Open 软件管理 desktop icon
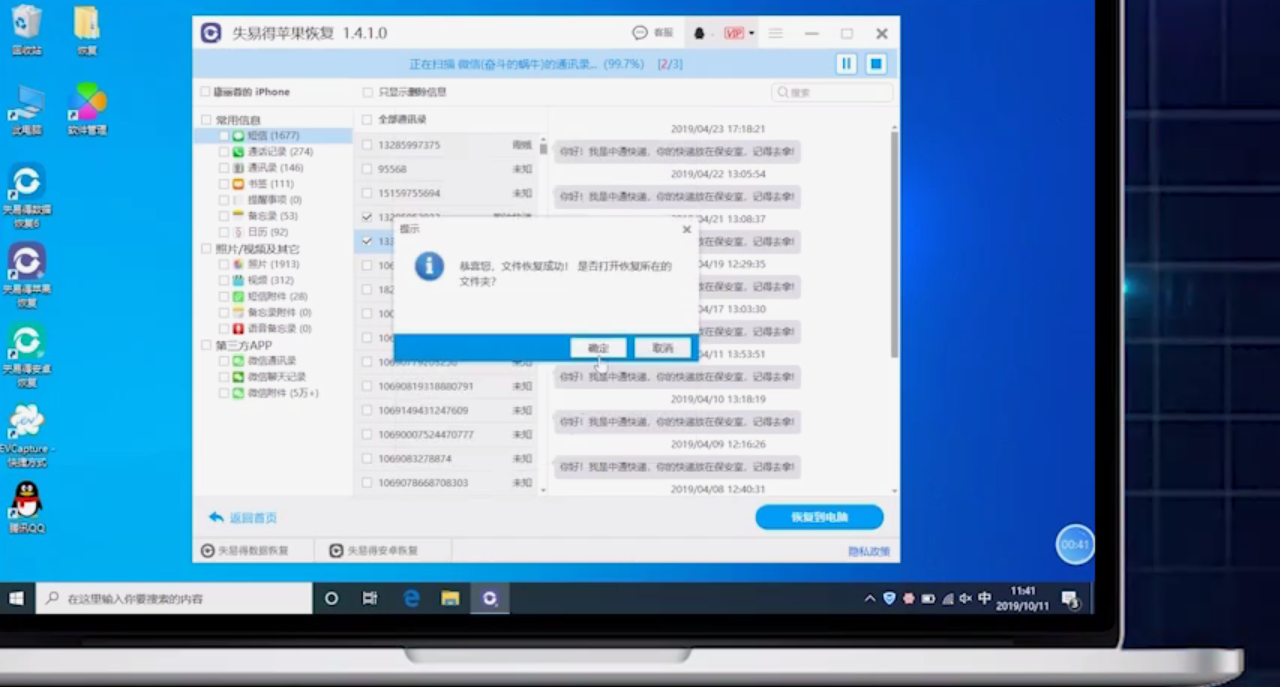1280x687 pixels. click(x=87, y=110)
